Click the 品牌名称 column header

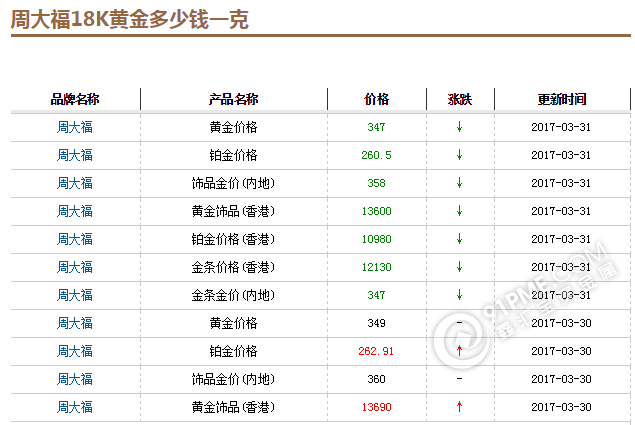click(x=75, y=99)
